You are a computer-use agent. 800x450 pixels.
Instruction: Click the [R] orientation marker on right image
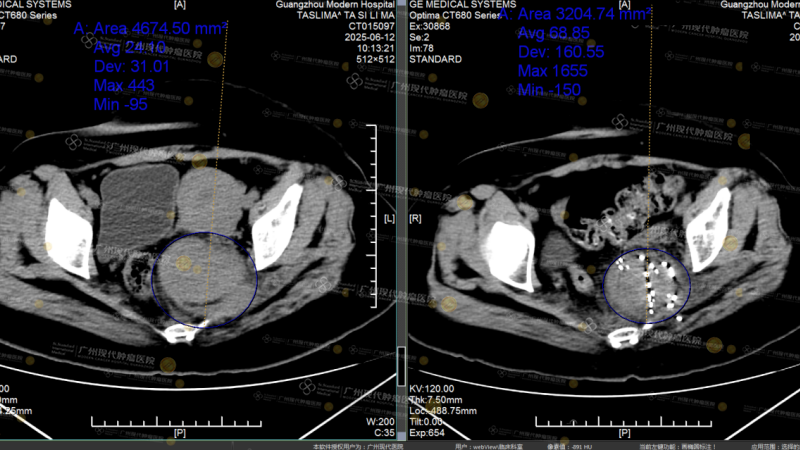(415, 217)
